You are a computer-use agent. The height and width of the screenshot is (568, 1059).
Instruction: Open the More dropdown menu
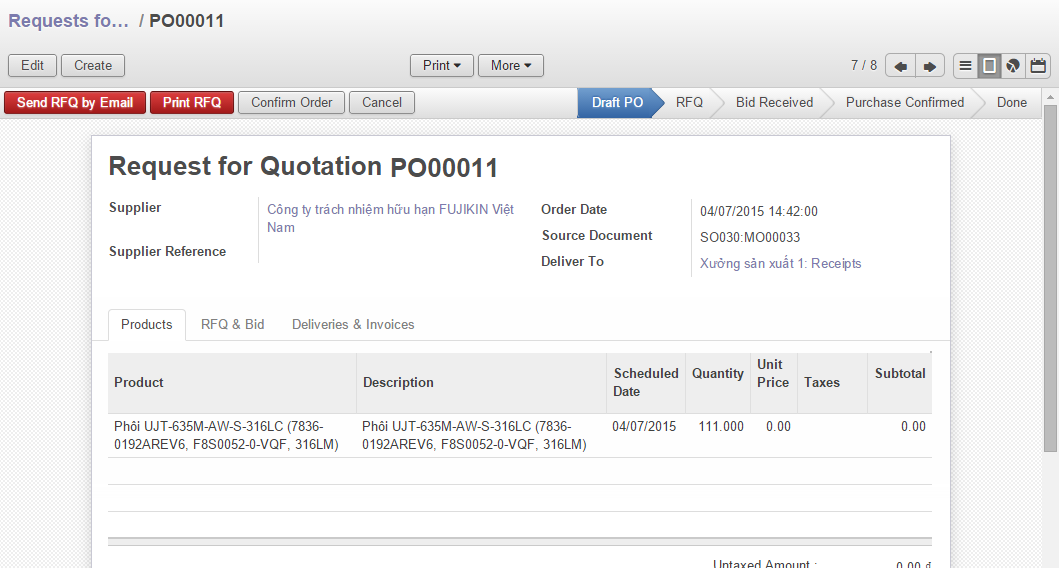(x=510, y=66)
